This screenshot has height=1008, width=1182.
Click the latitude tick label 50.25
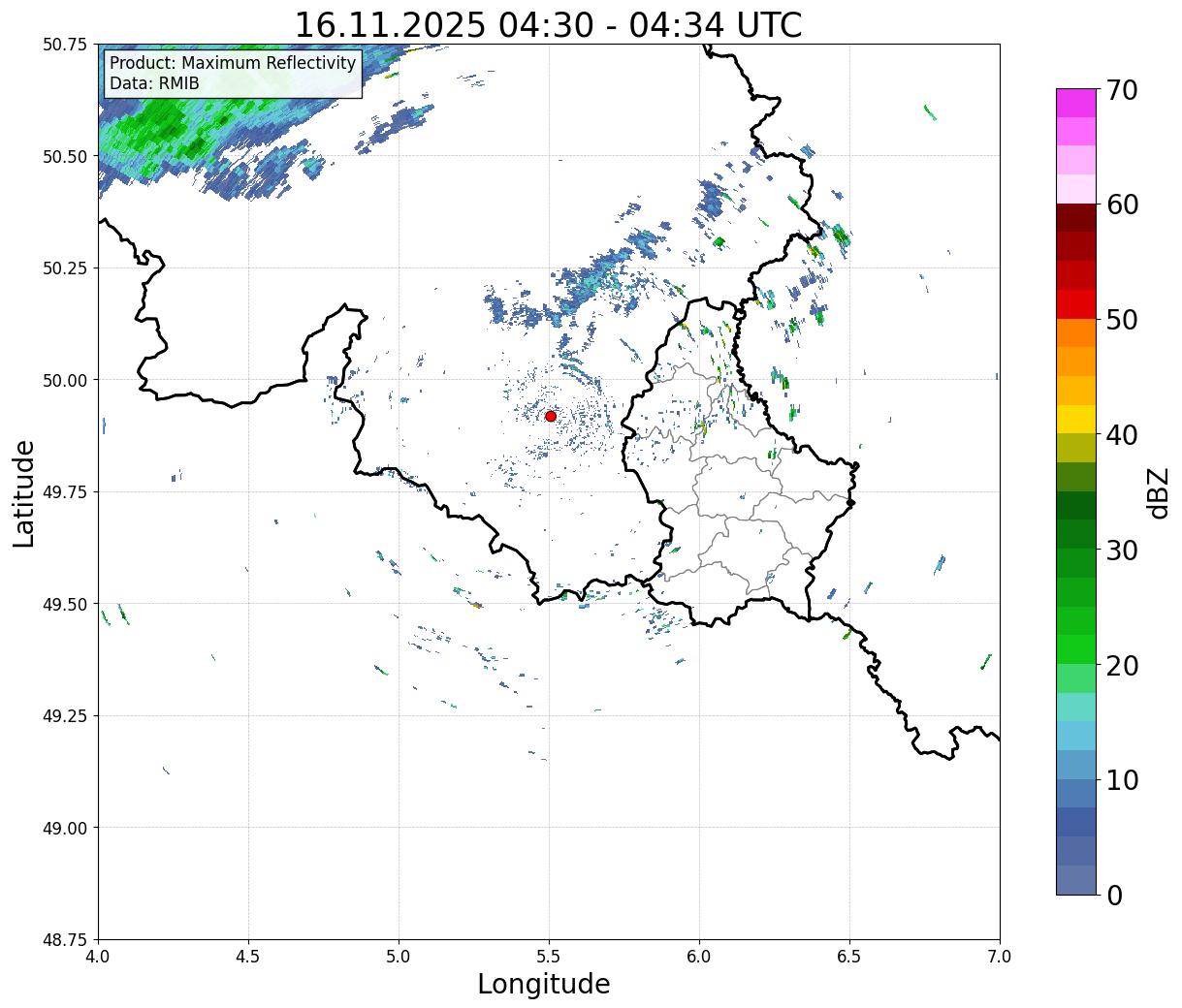65,268
